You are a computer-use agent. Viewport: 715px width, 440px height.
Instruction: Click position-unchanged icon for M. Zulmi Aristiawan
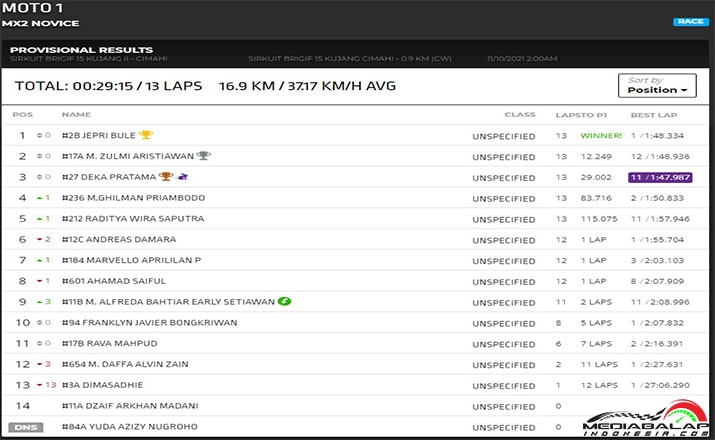40,156
